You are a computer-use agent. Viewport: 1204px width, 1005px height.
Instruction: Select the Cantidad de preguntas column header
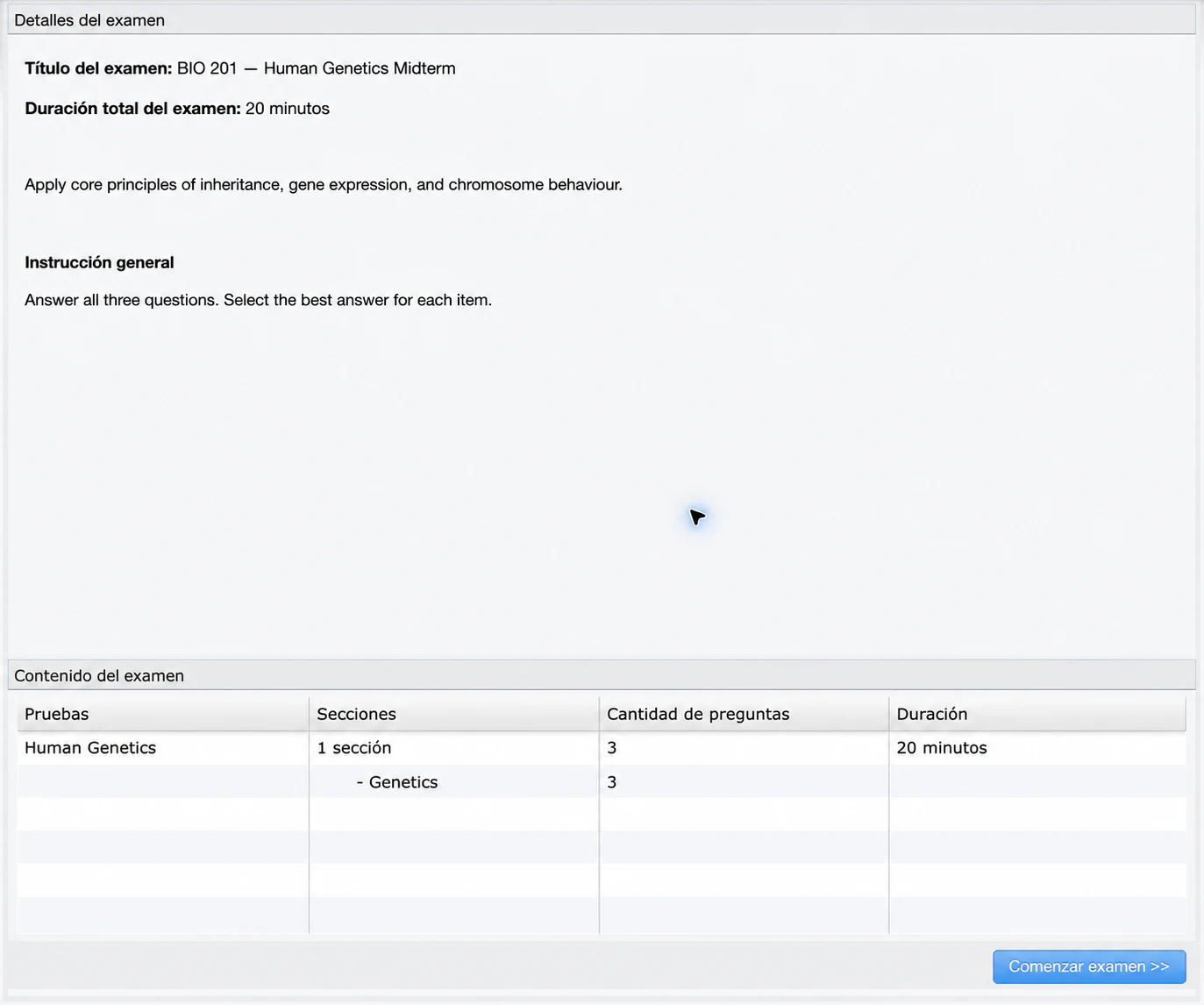[744, 714]
